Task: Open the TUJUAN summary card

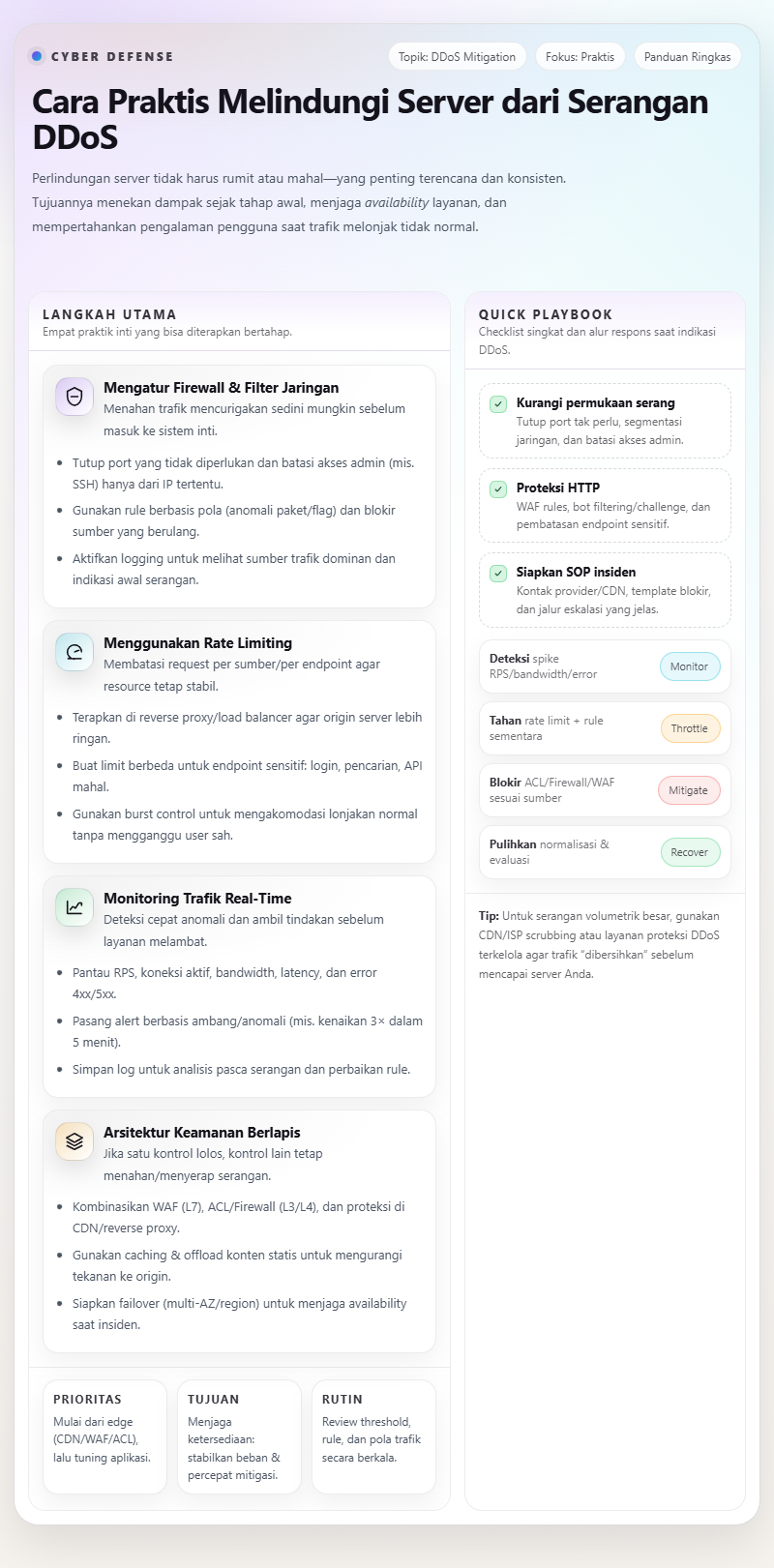Action: pos(239,1435)
